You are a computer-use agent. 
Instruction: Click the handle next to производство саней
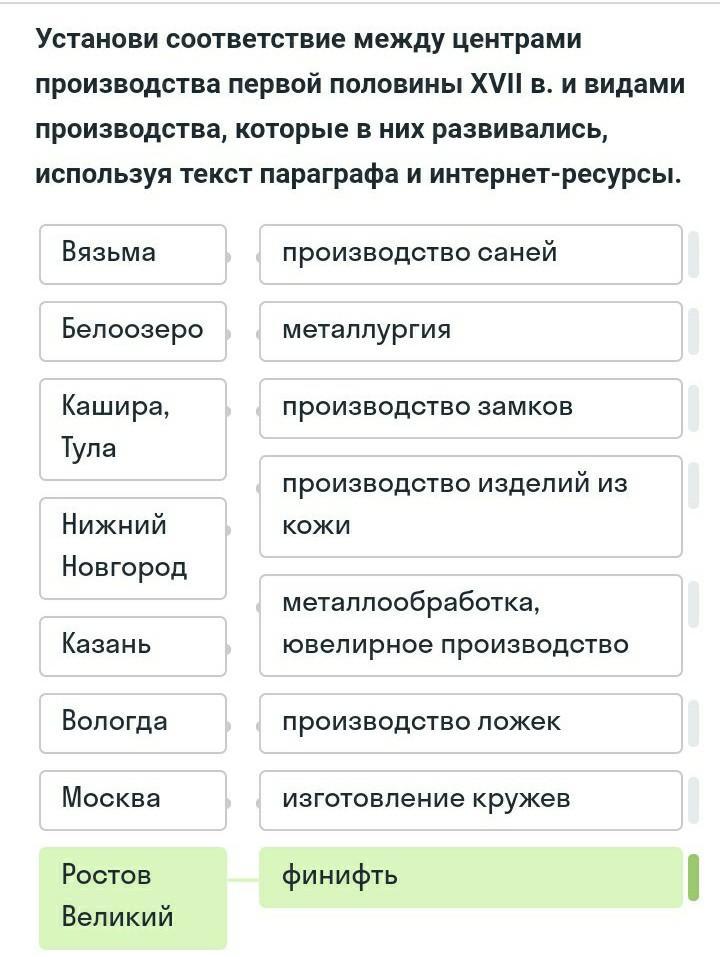[x=693, y=255]
